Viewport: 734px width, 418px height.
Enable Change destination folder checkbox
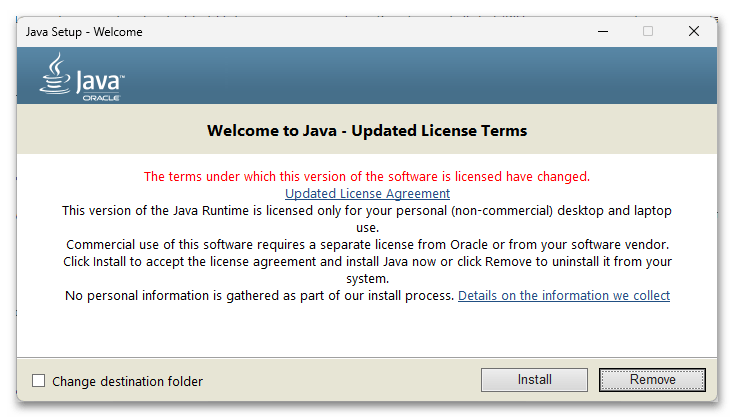[39, 381]
